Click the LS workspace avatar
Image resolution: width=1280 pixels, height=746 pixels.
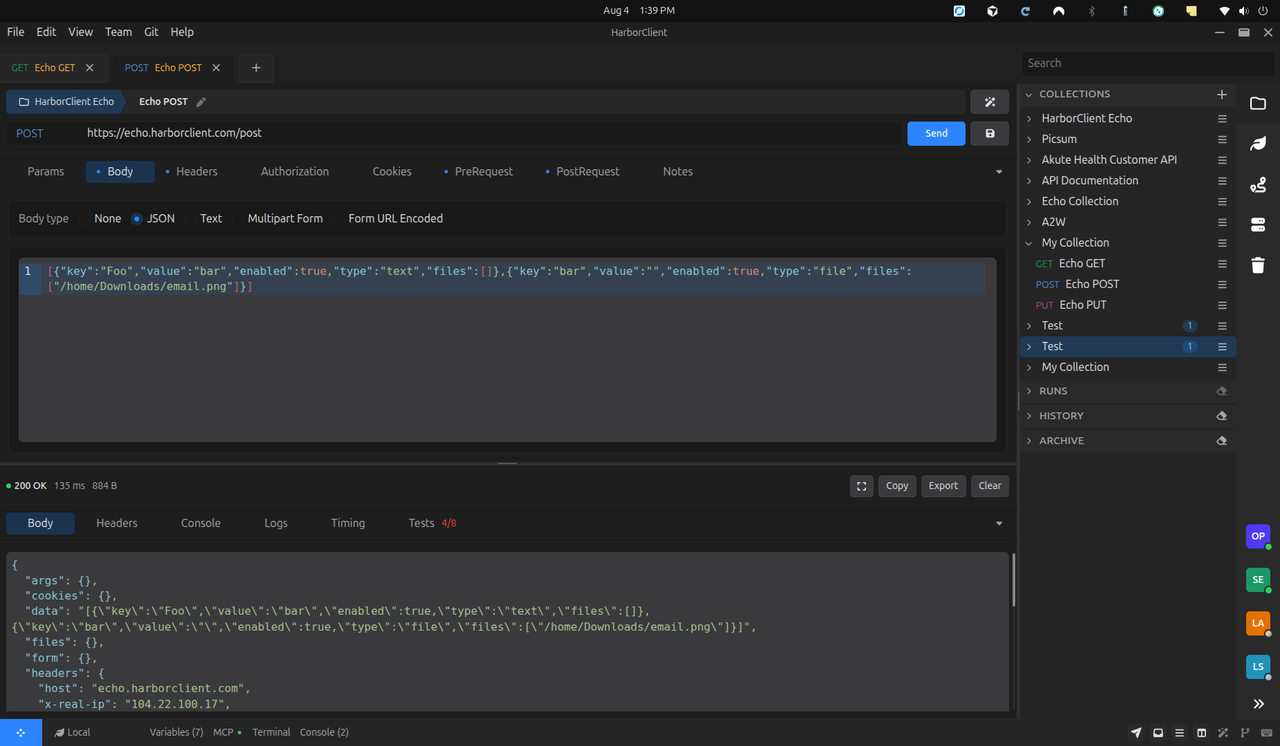point(1258,666)
